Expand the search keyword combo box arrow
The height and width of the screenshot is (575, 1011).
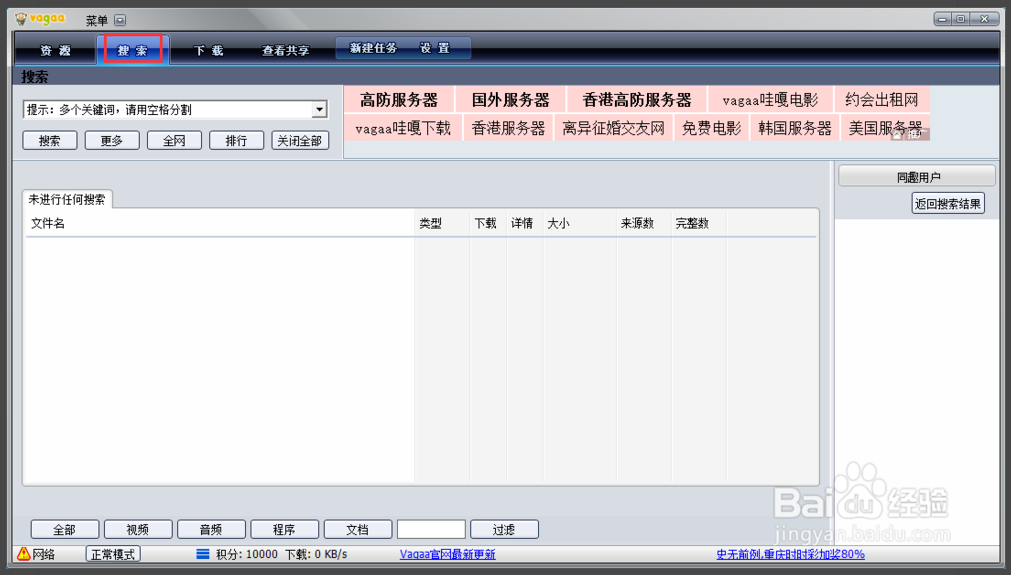click(319, 110)
